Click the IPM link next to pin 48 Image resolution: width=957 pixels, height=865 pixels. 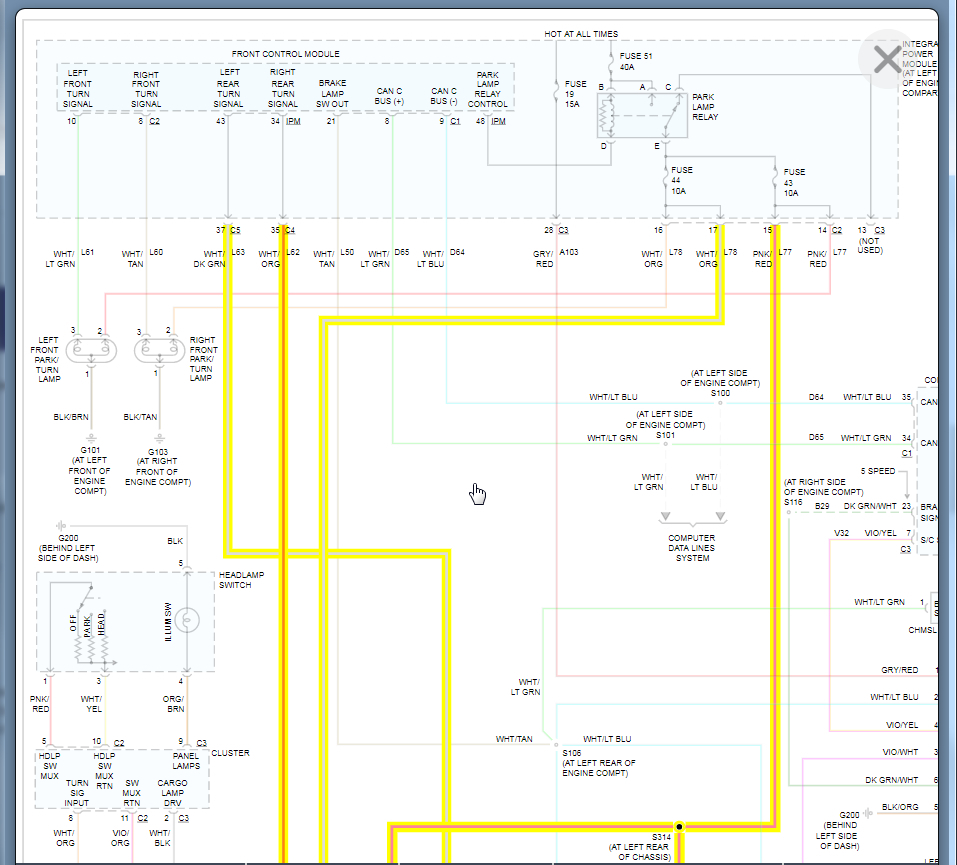(499, 121)
